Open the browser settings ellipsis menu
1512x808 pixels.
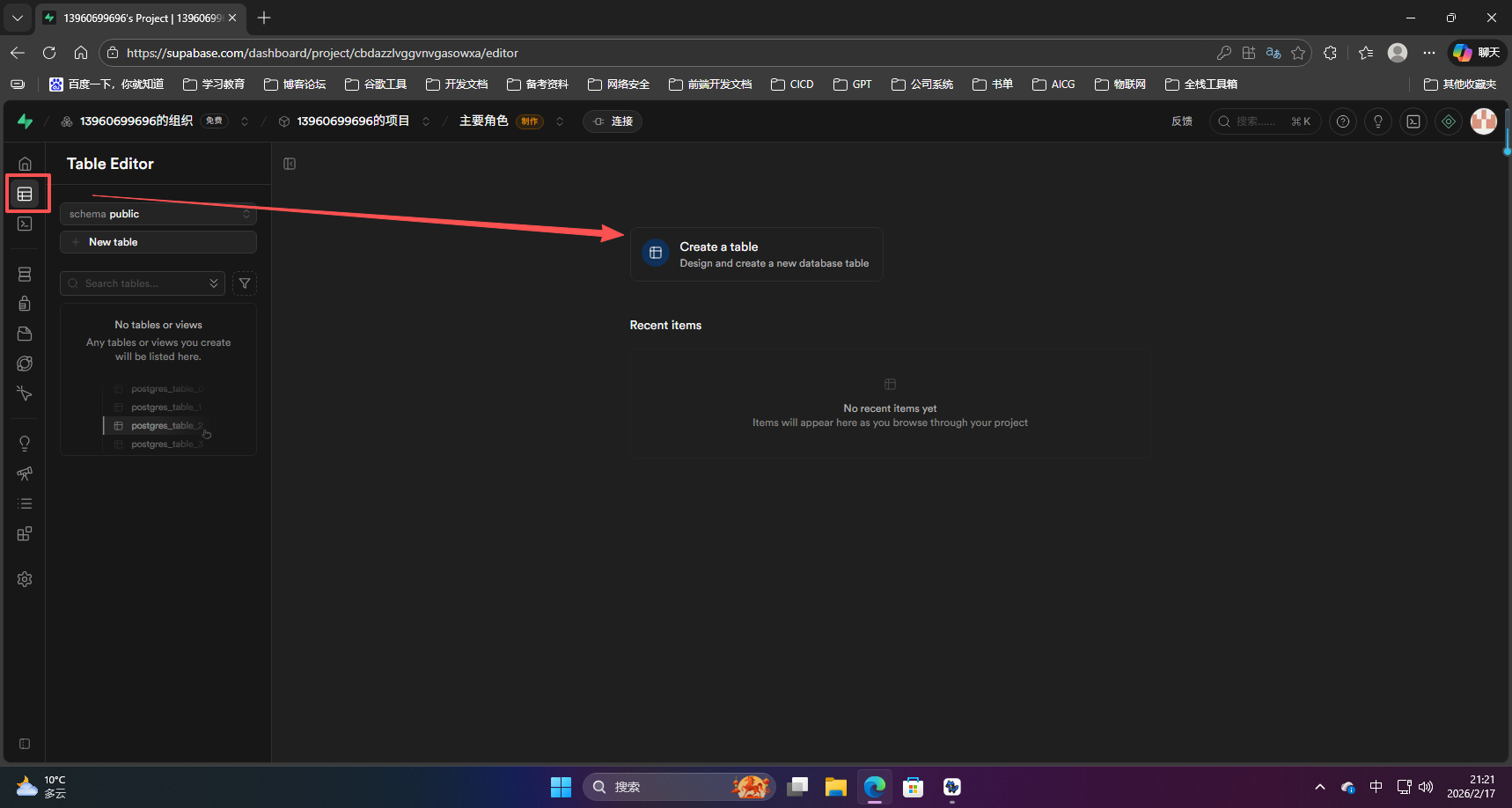1429,53
